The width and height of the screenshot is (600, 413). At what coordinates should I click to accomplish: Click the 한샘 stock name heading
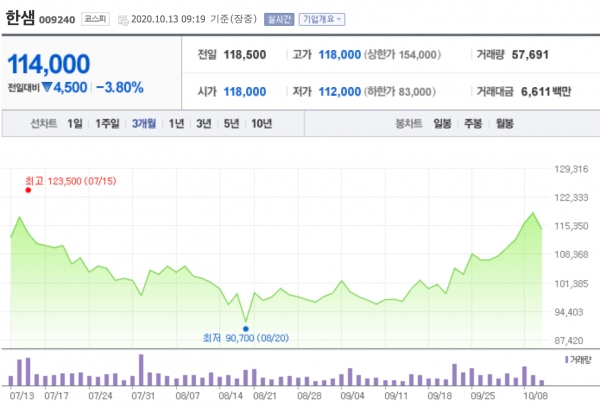pos(20,18)
